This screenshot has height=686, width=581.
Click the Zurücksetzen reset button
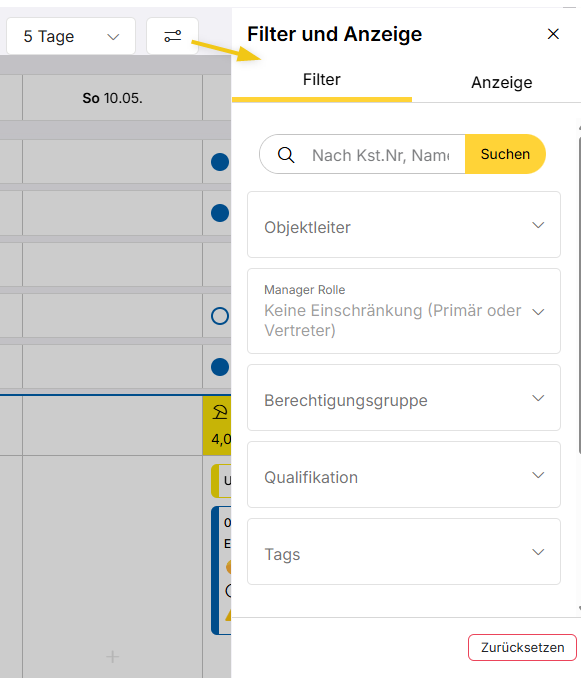[x=522, y=648]
